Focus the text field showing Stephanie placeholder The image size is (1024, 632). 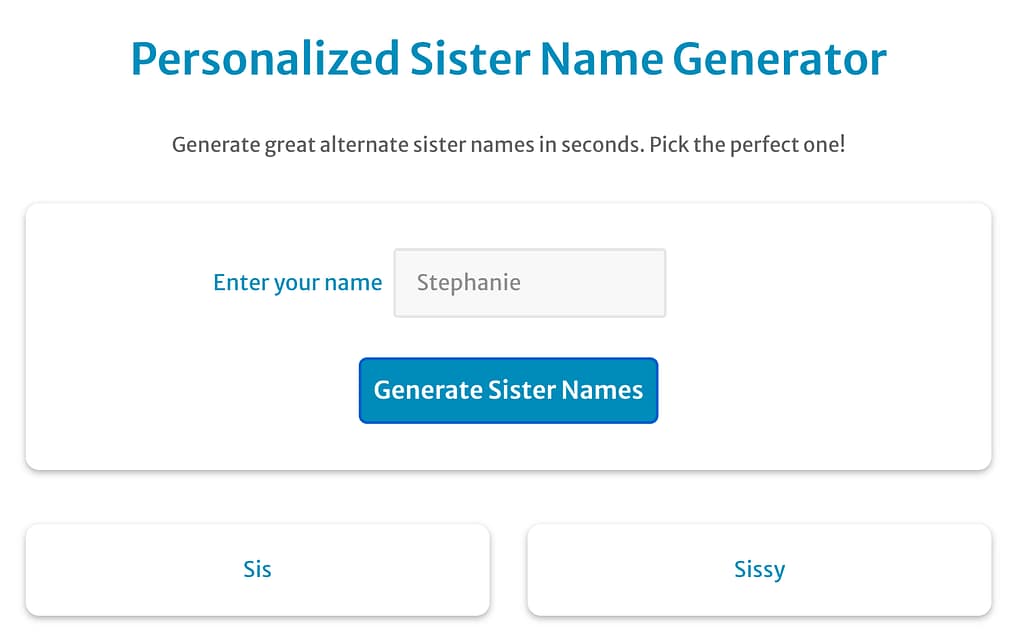tap(530, 283)
